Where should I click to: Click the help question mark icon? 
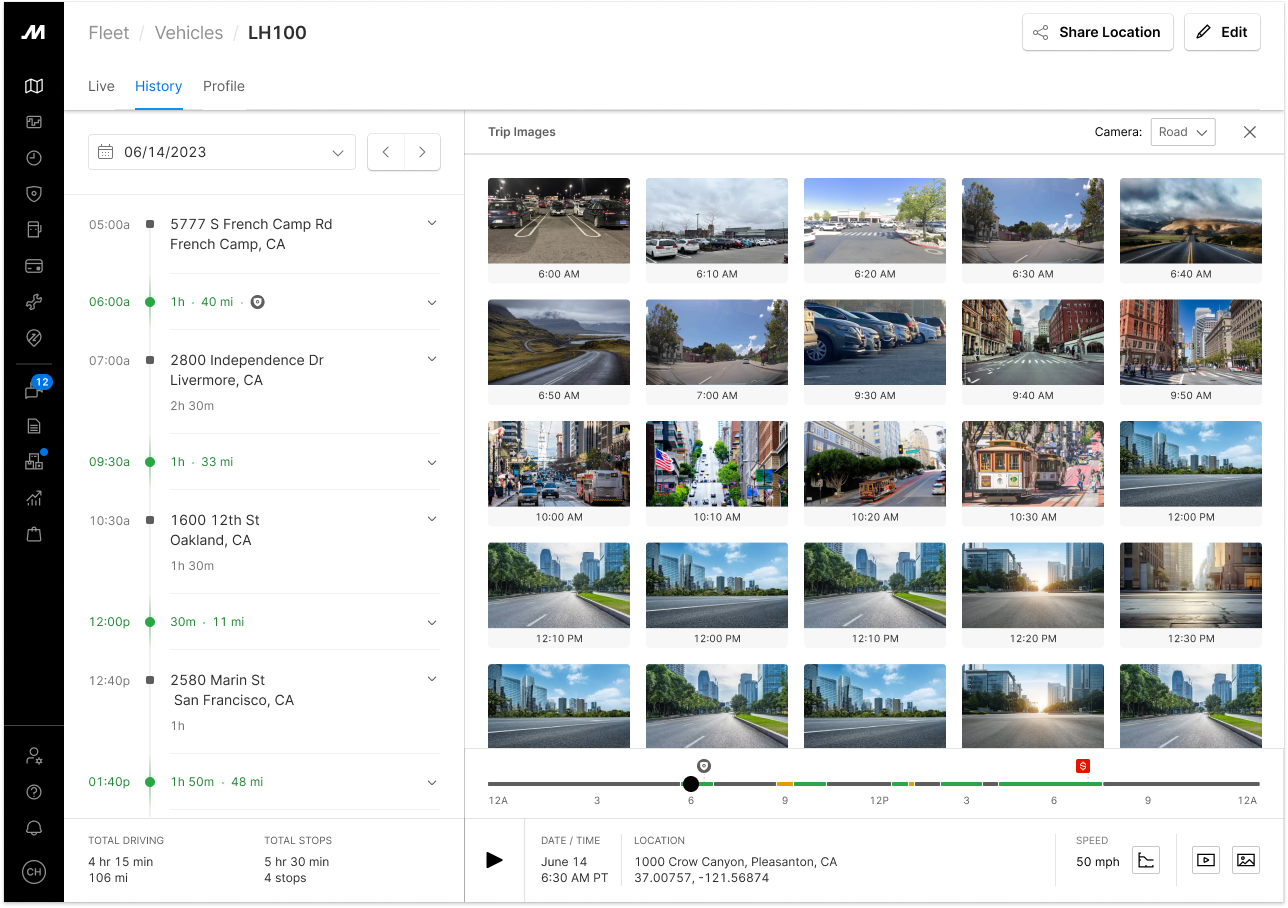[34, 792]
